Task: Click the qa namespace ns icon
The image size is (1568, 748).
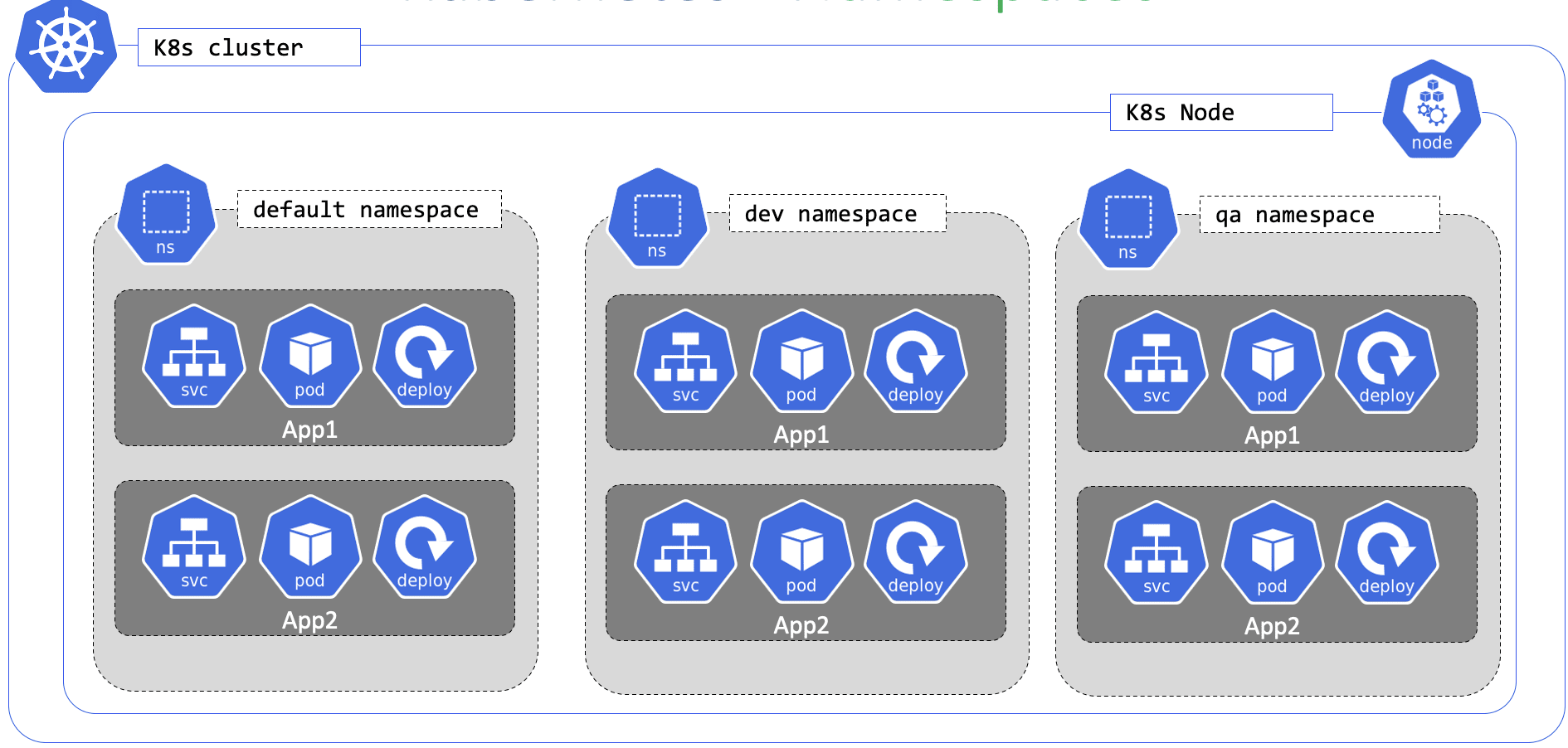Action: pos(1127,220)
